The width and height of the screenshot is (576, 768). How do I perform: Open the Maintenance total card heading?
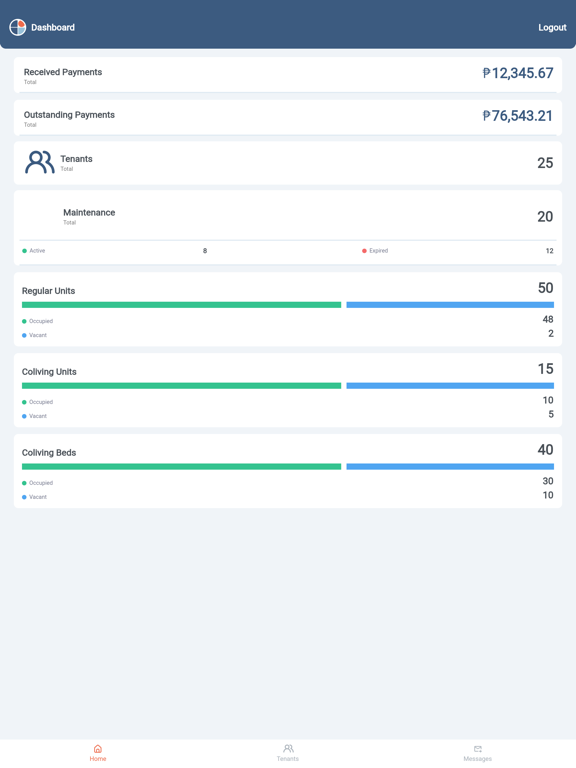click(89, 213)
